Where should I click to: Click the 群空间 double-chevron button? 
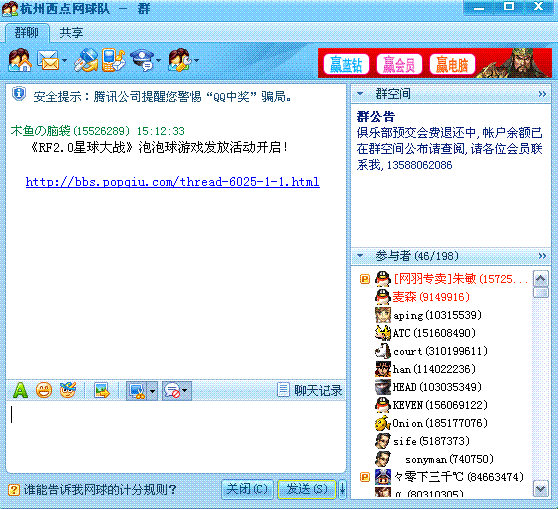(542, 94)
